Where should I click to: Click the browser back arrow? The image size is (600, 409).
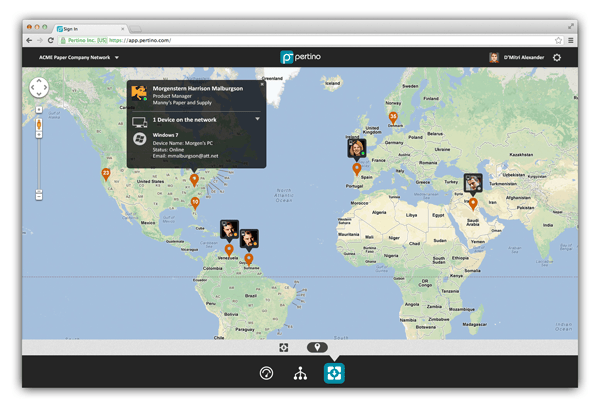point(29,40)
